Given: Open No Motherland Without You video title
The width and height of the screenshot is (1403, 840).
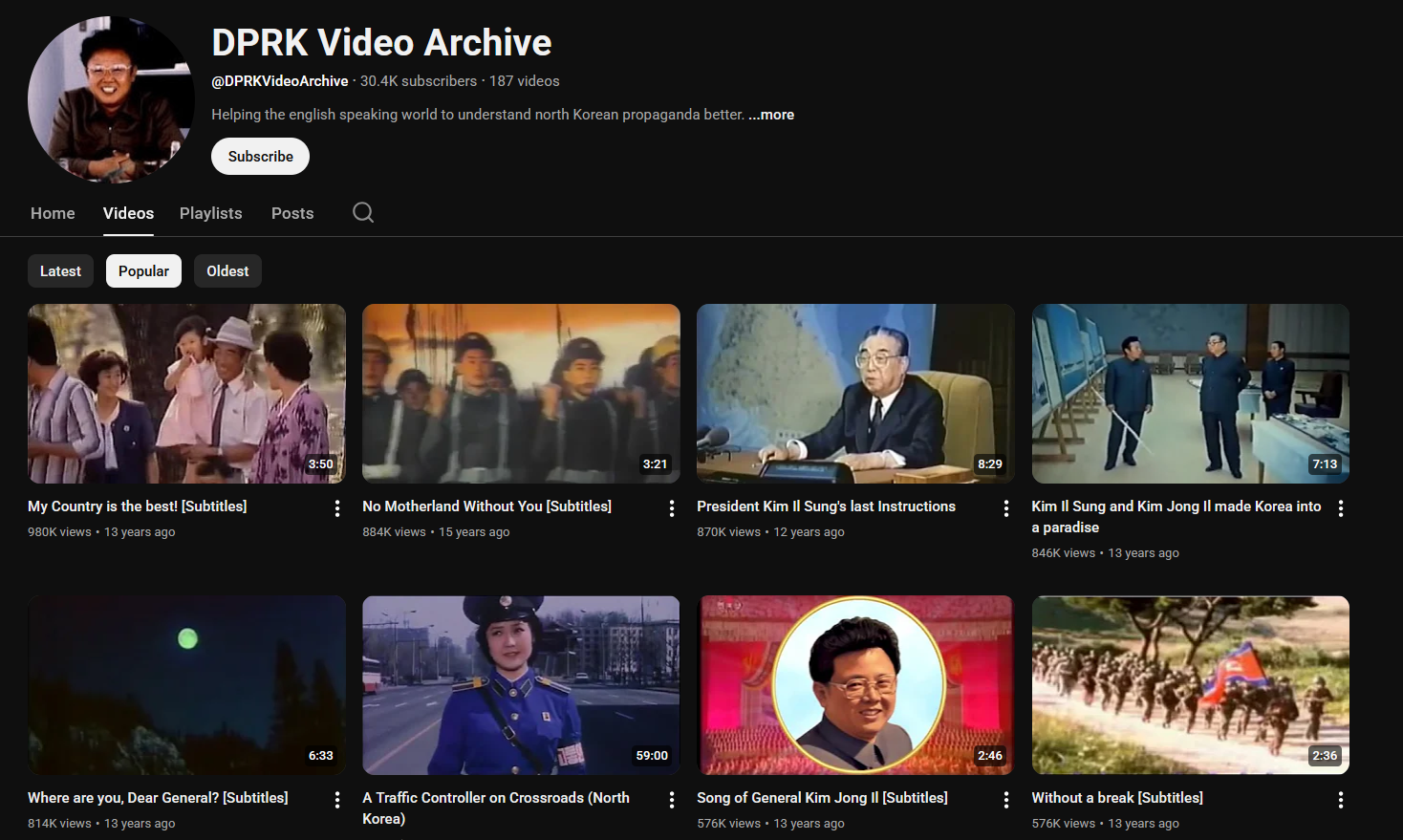Looking at the screenshot, I should click(486, 506).
